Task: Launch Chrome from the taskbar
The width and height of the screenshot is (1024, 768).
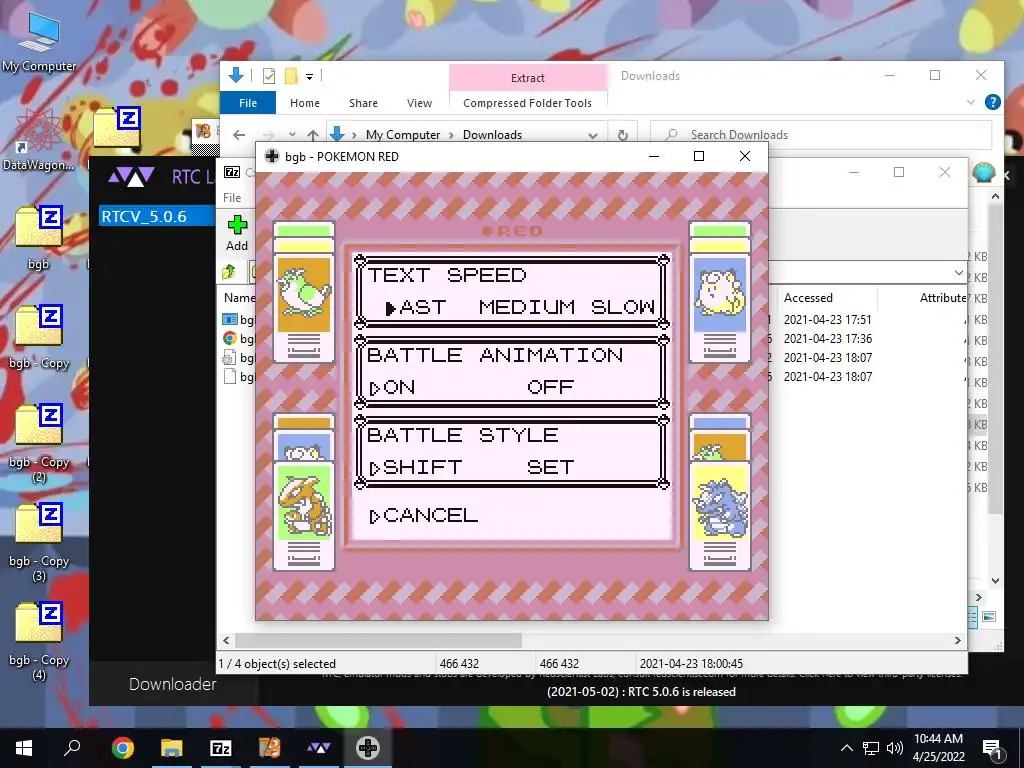Action: pyautogui.click(x=122, y=748)
